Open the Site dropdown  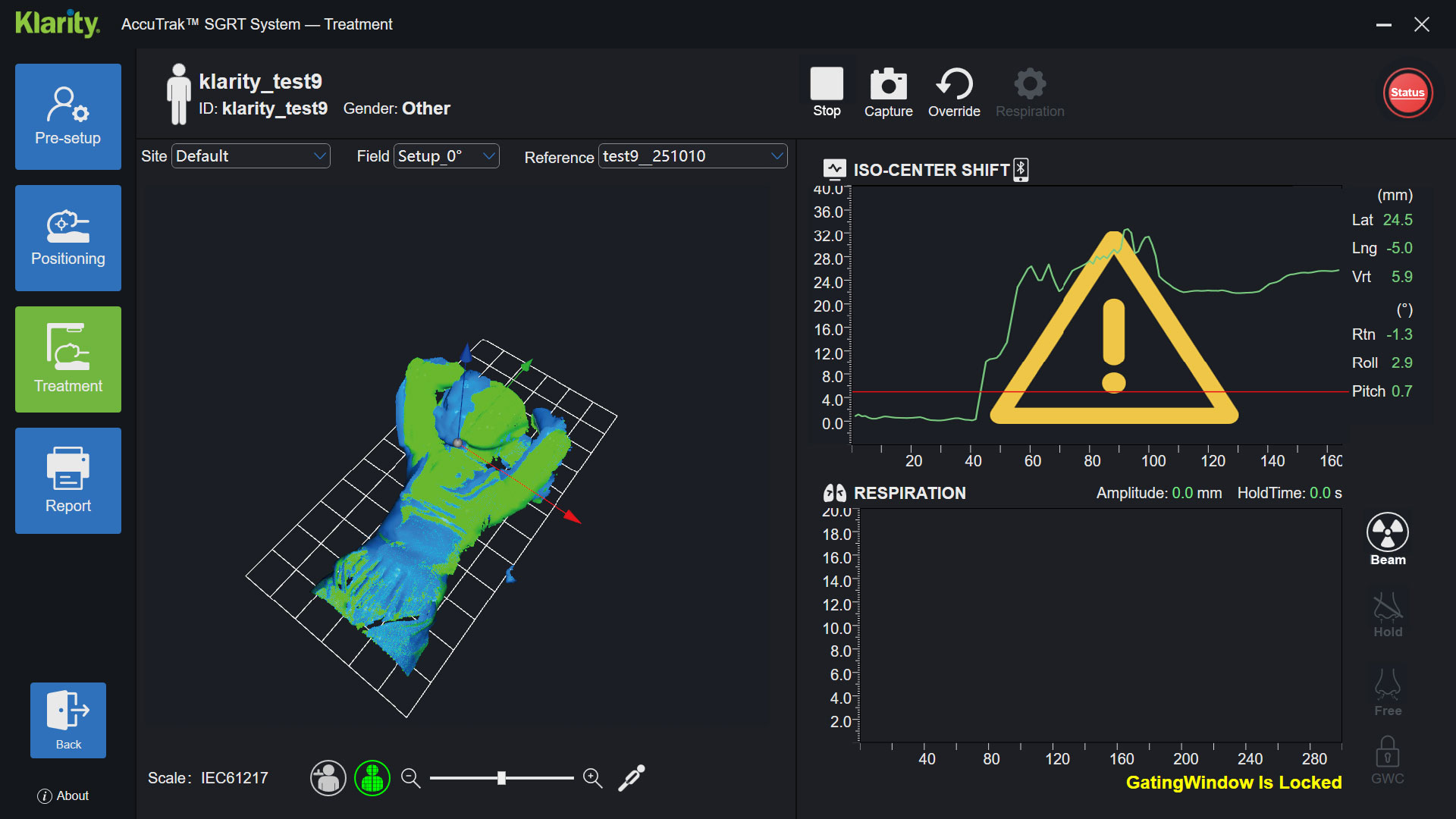click(x=251, y=156)
